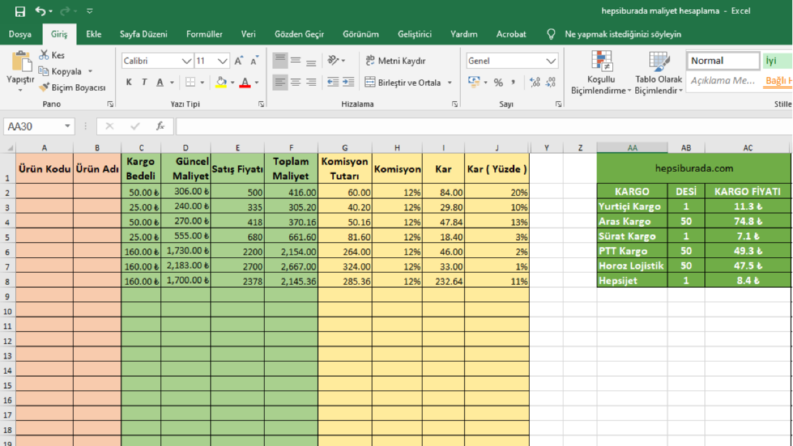
Task: Switch to Görünüm tab
Action: [x=361, y=34]
